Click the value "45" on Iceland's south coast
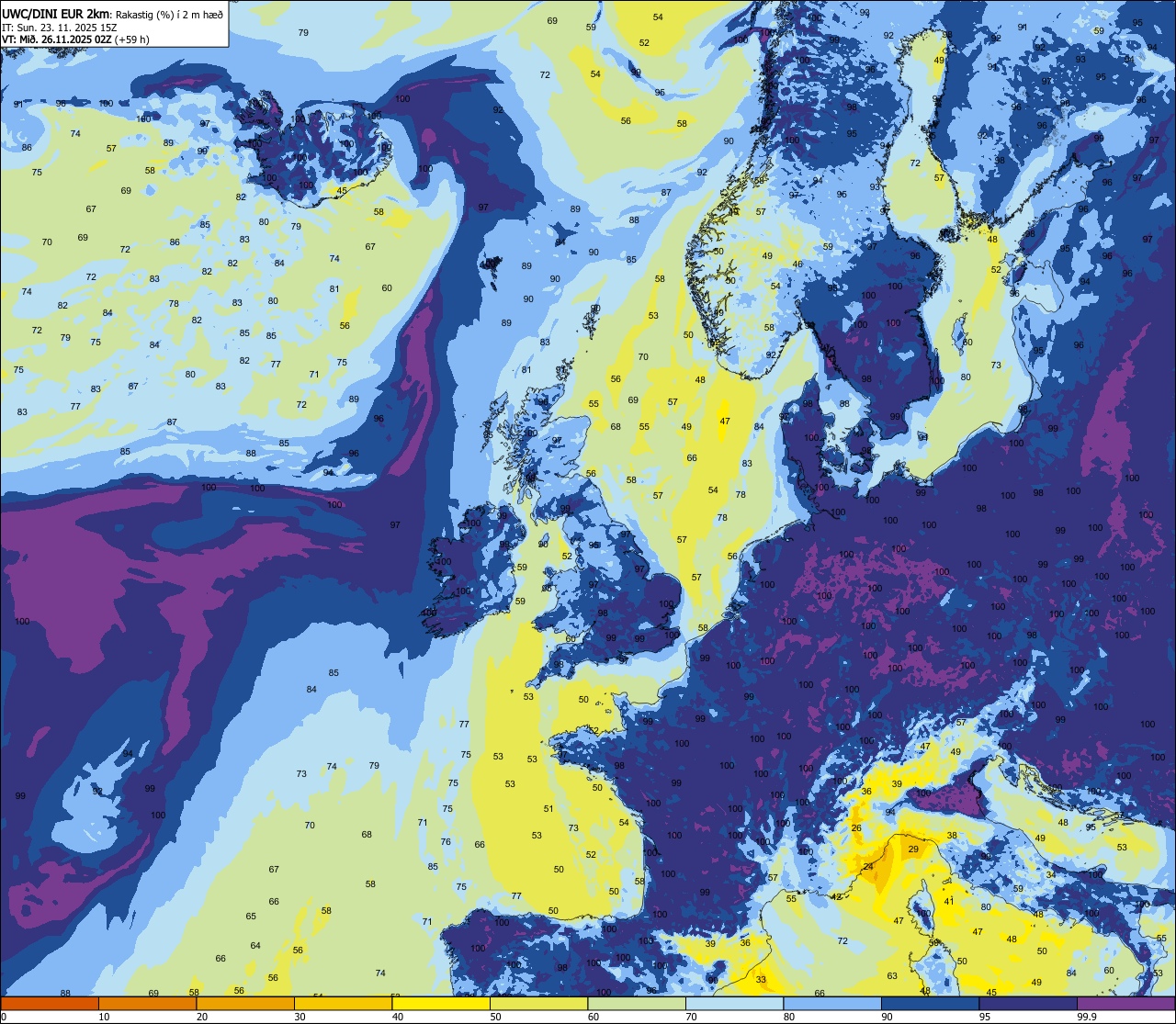1176x1024 pixels. click(x=342, y=191)
